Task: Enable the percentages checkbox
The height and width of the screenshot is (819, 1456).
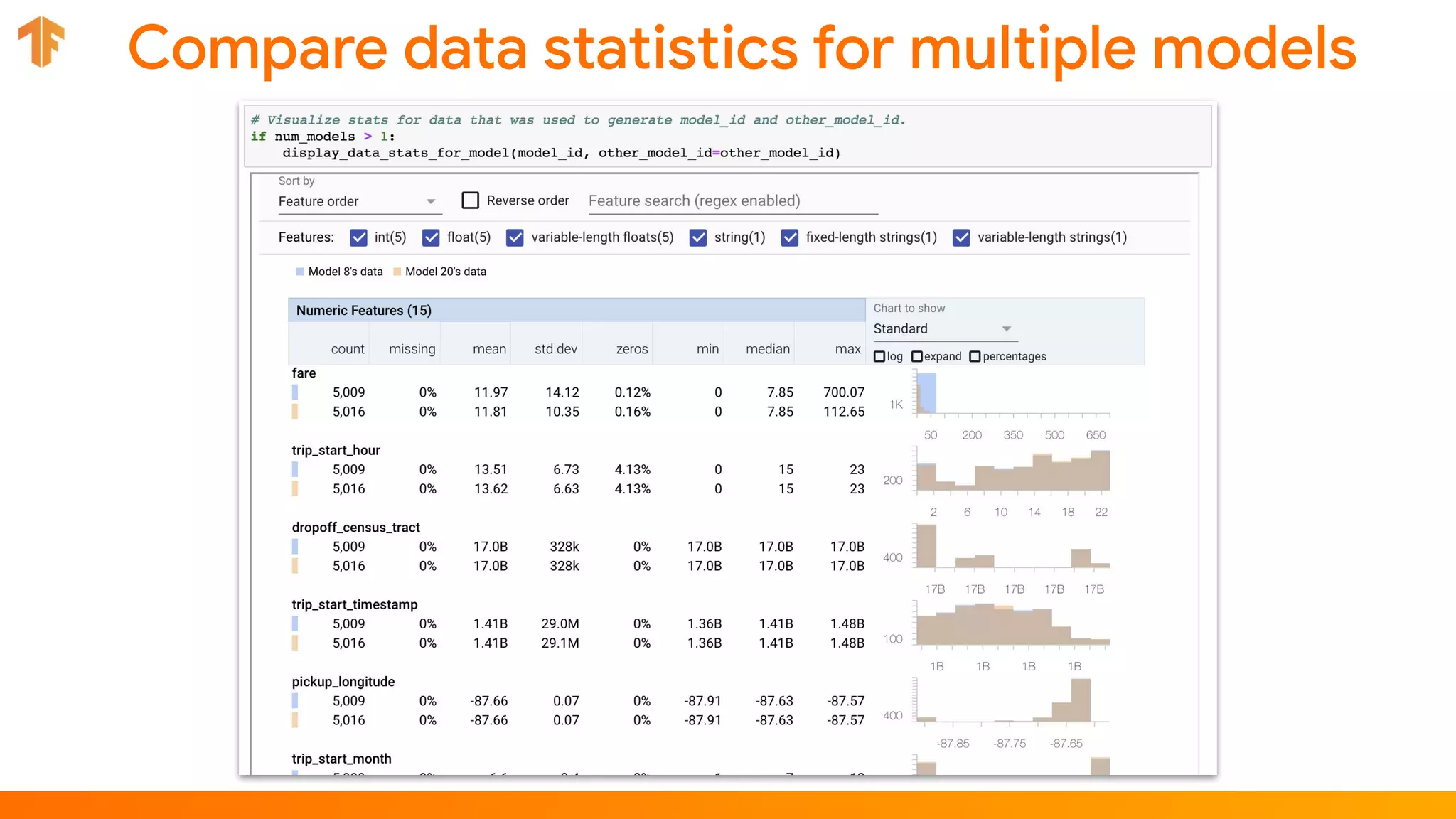Action: coord(975,357)
